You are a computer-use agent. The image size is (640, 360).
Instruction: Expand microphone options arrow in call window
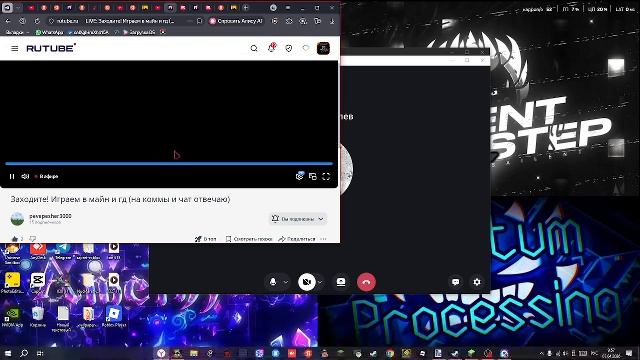[x=286, y=282]
